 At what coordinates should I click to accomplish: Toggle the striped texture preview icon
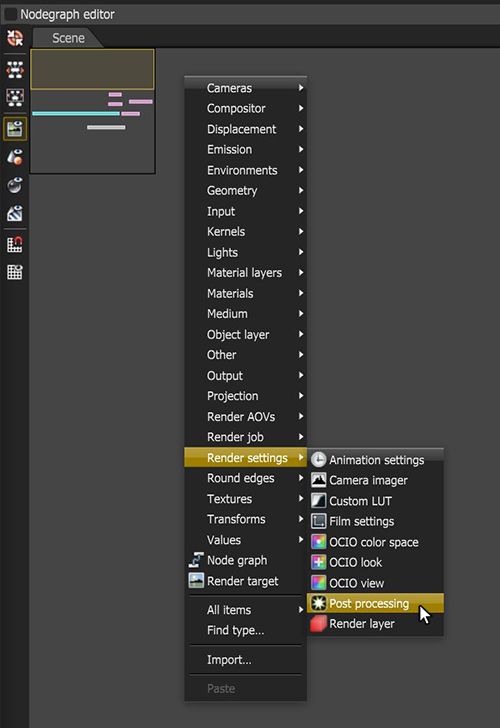pyautogui.click(x=15, y=213)
